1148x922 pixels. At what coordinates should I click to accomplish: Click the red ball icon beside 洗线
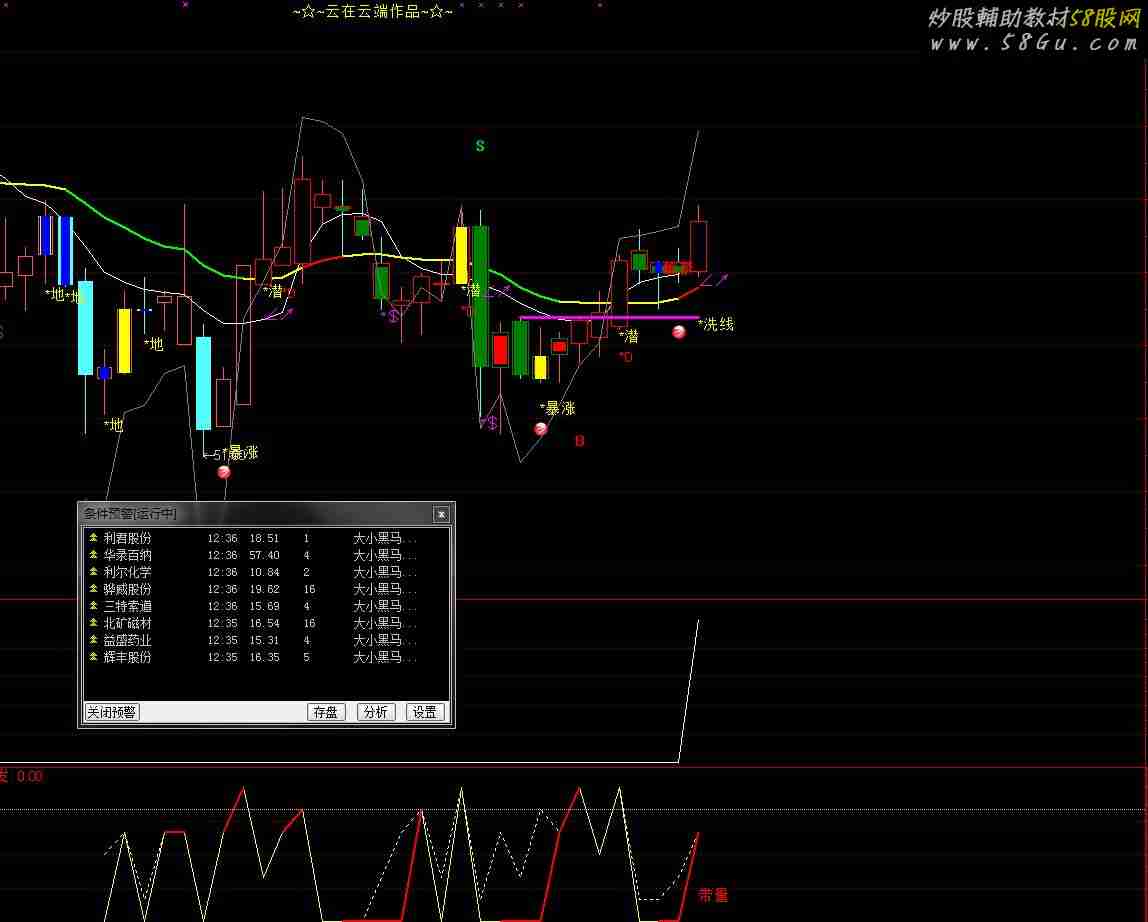coord(679,332)
